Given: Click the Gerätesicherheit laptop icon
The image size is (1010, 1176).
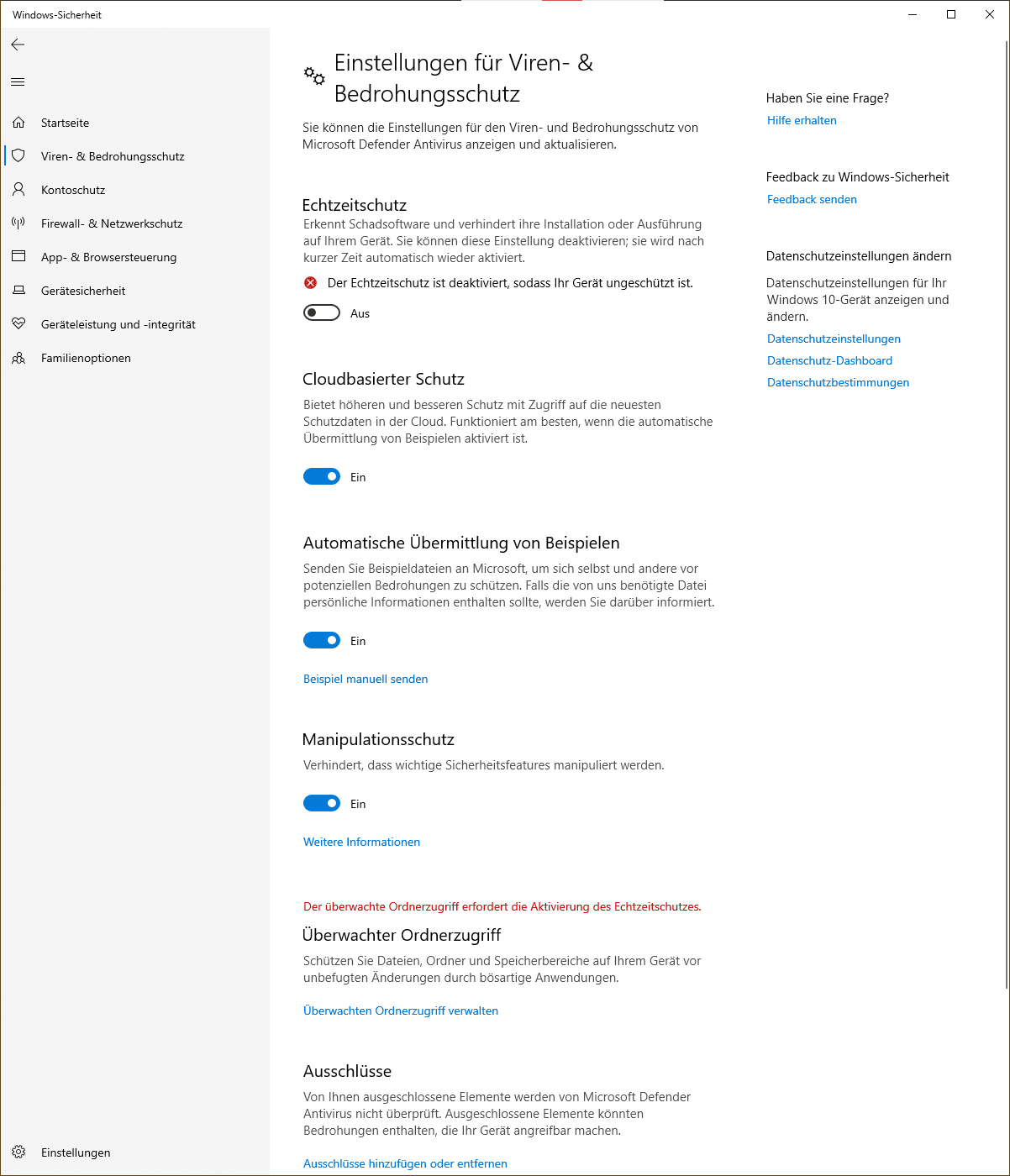Looking at the screenshot, I should tap(18, 291).
